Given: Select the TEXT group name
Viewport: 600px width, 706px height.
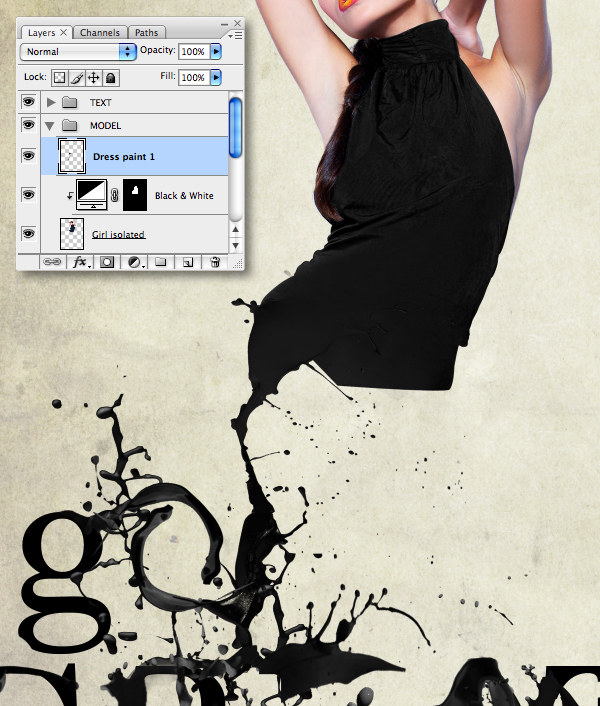Looking at the screenshot, I should click(x=100, y=103).
